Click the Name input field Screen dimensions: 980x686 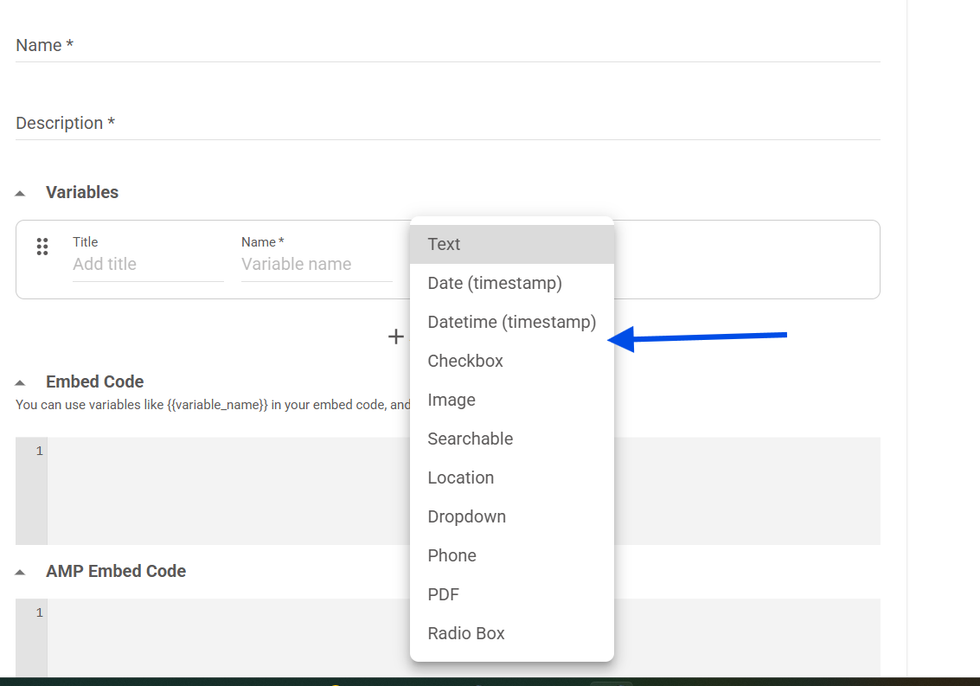[x=447, y=46]
